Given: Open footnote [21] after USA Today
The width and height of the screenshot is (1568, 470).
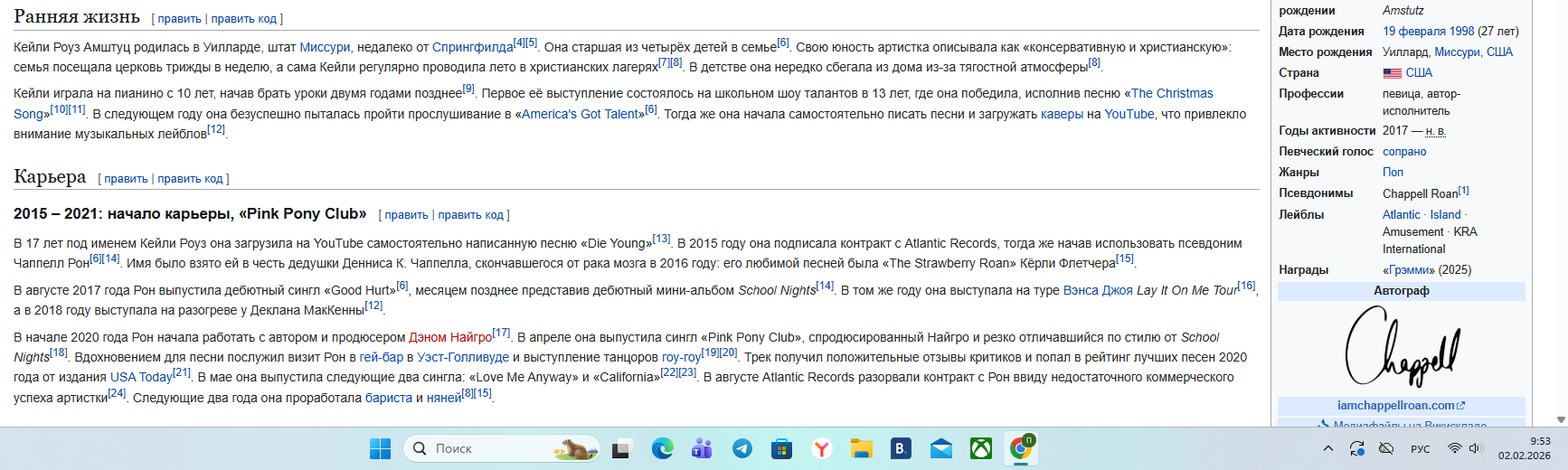Looking at the screenshot, I should [x=182, y=372].
